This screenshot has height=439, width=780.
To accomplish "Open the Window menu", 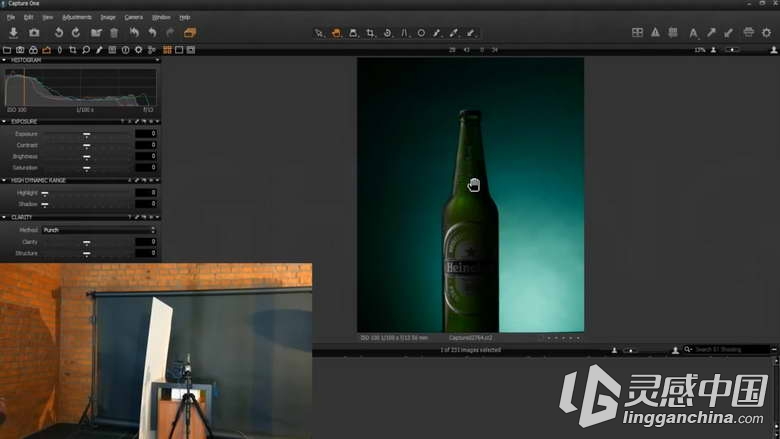I will pos(161,17).
